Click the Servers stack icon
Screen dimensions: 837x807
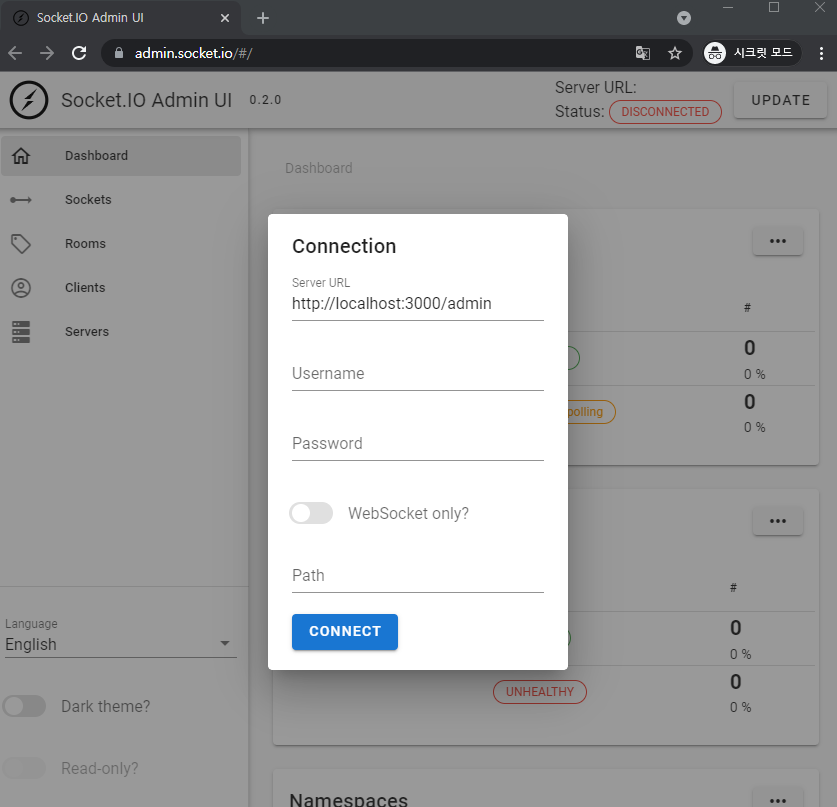21,332
